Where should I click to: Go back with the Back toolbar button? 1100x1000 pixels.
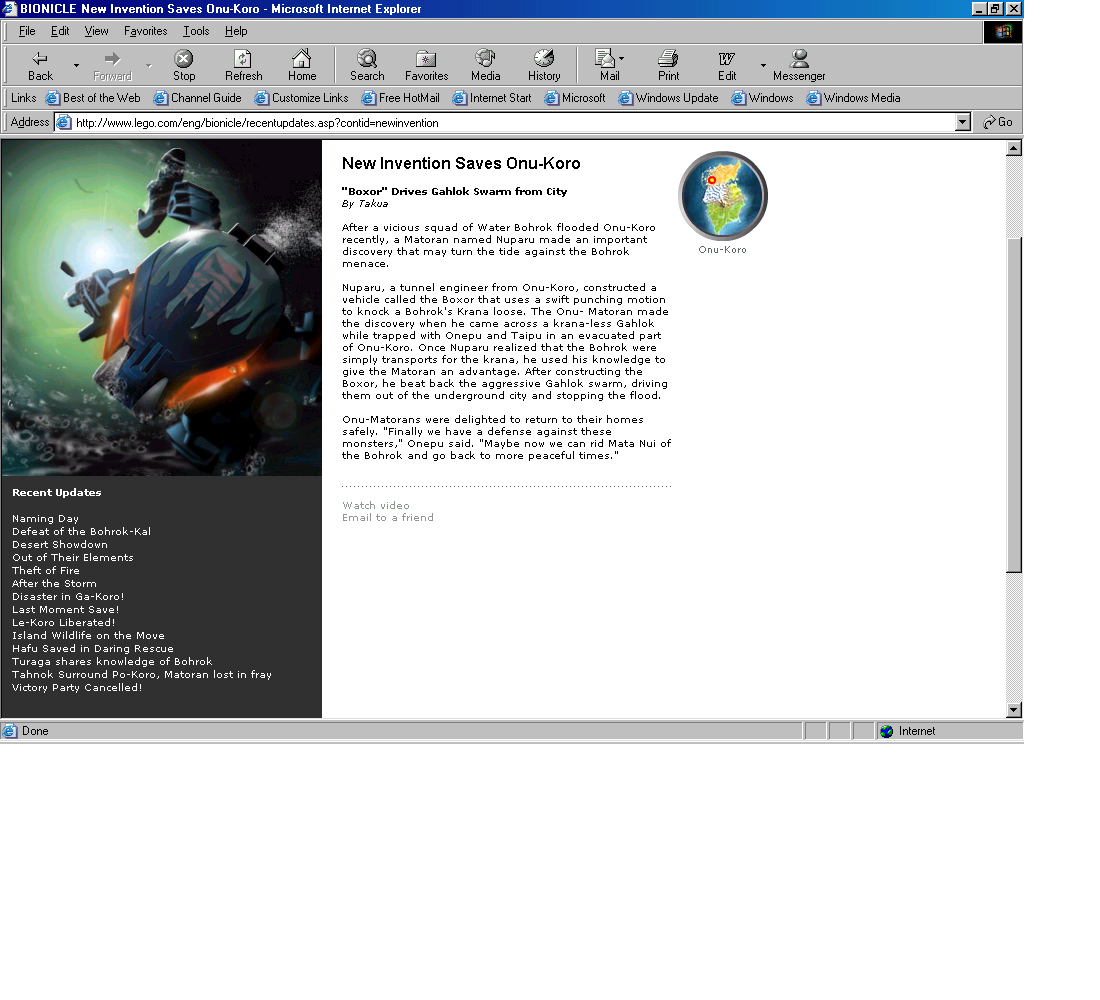point(40,65)
